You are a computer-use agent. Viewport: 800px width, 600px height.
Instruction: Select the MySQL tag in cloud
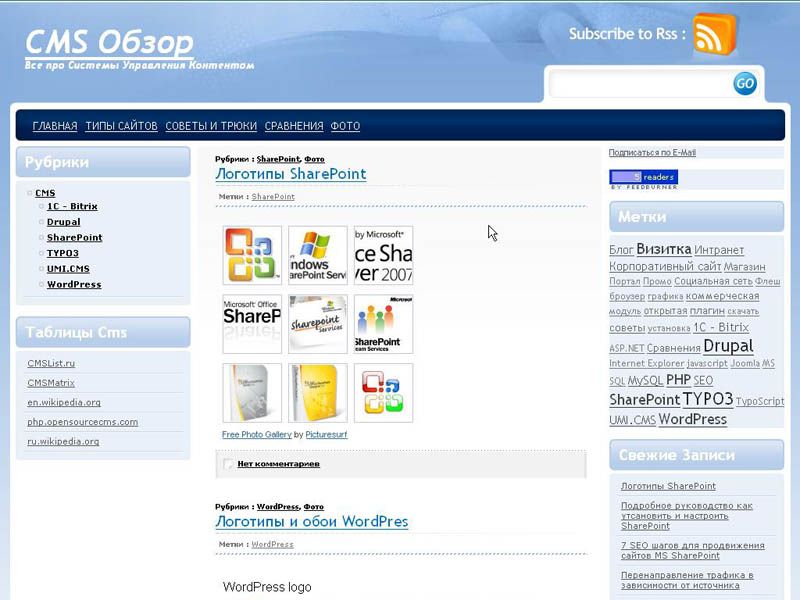(x=645, y=381)
